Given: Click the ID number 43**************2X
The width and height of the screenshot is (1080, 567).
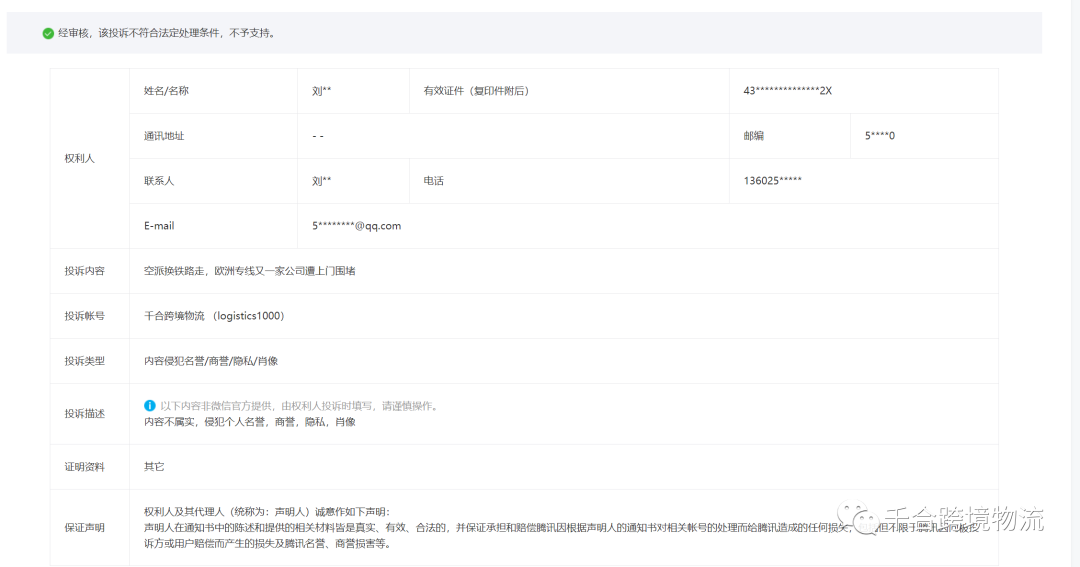Looking at the screenshot, I should coord(787,91).
